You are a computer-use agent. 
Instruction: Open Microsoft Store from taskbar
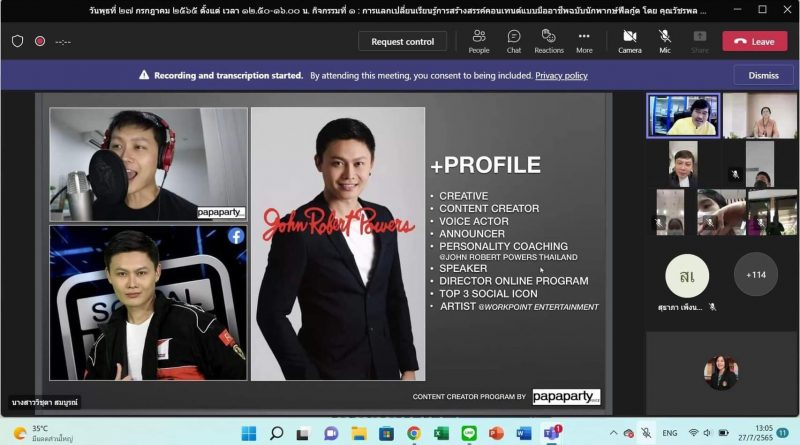click(x=386, y=433)
